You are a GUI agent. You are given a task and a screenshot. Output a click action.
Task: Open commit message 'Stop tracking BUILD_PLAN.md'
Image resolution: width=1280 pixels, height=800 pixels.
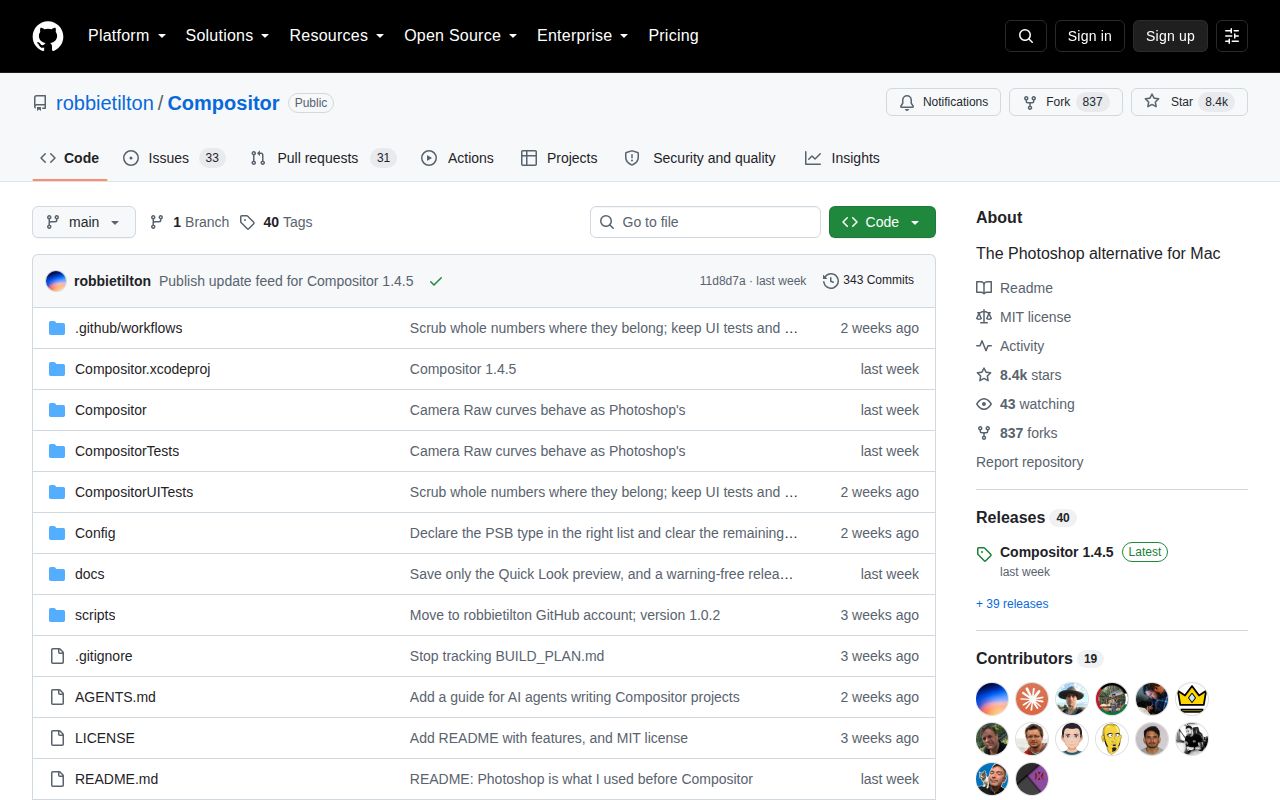(x=507, y=656)
